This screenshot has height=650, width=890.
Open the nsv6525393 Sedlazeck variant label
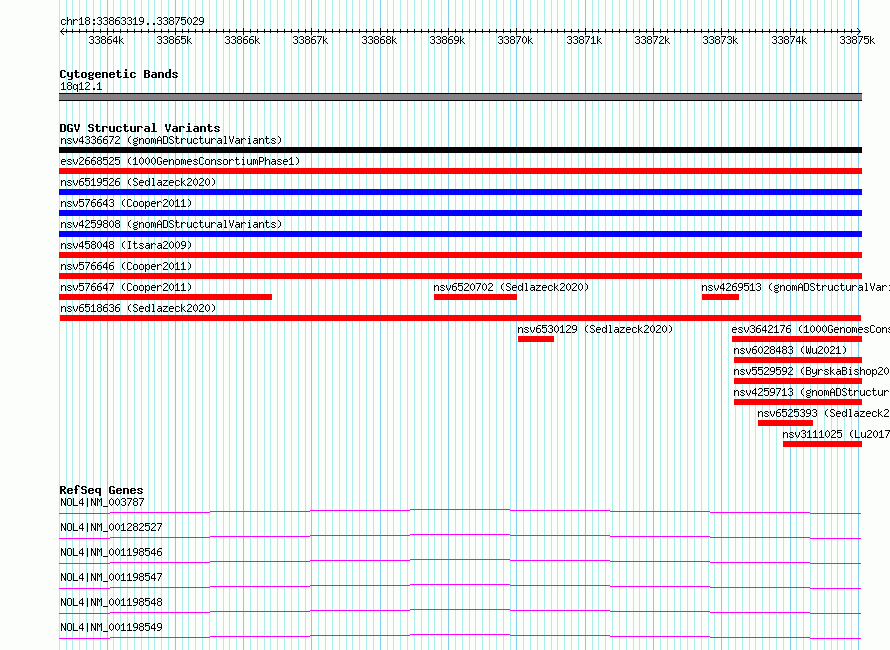(824, 413)
